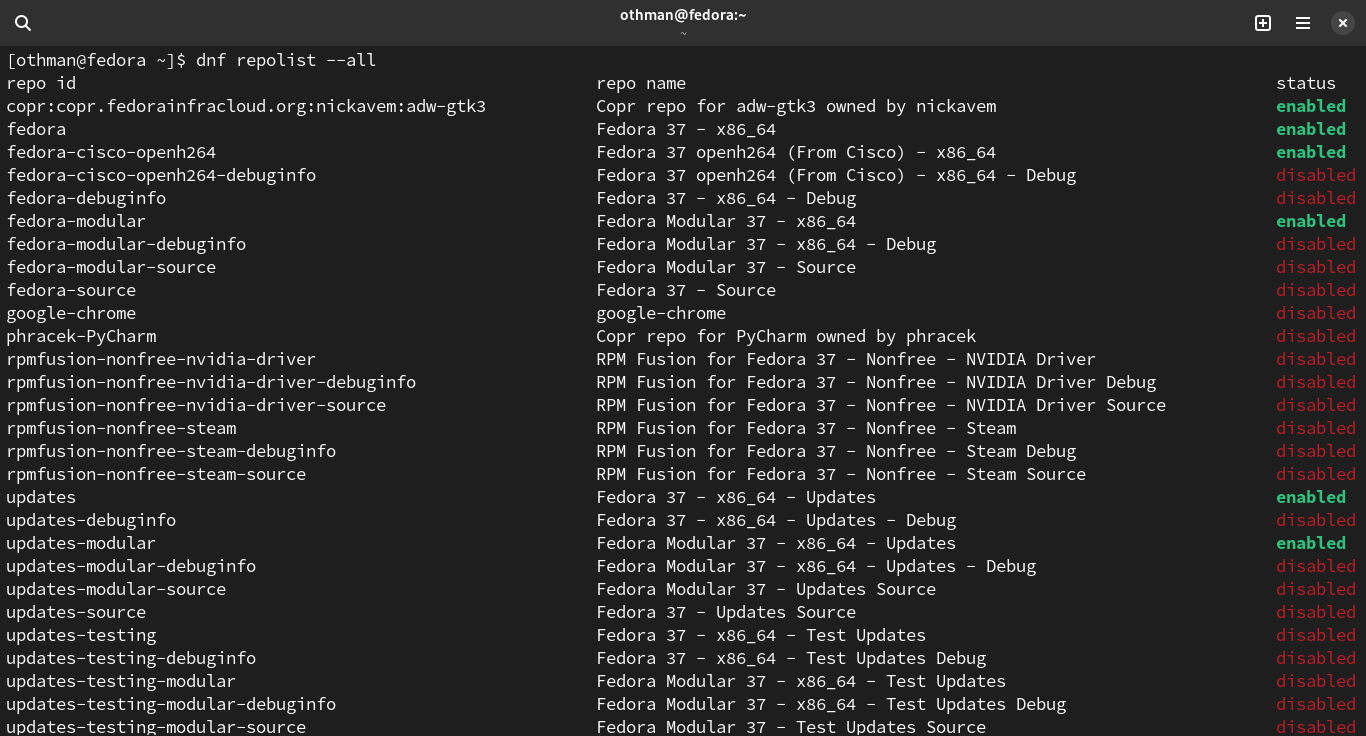Open the hamburger main menu
The image size is (1366, 736).
[1303, 23]
